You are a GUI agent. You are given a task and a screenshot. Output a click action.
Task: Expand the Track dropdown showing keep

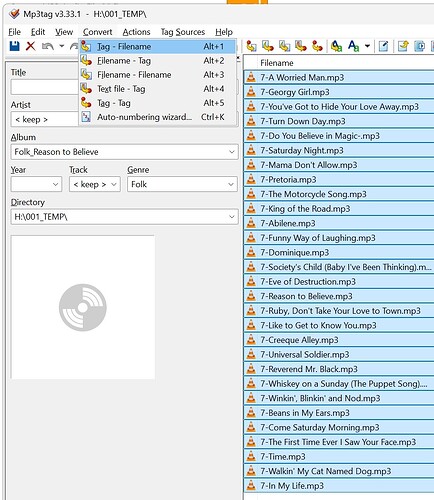coord(114,184)
